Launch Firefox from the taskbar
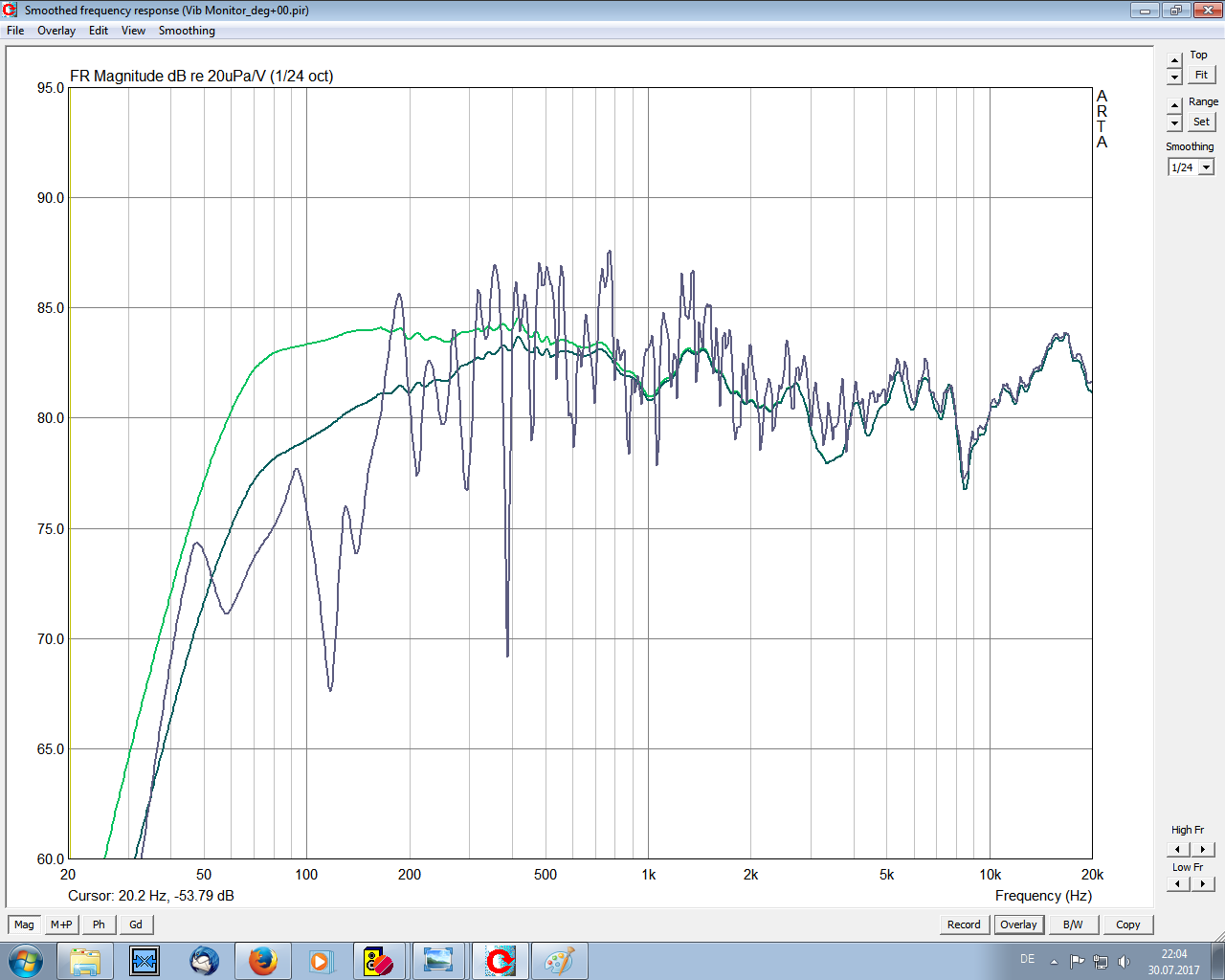1225x980 pixels. [x=262, y=961]
